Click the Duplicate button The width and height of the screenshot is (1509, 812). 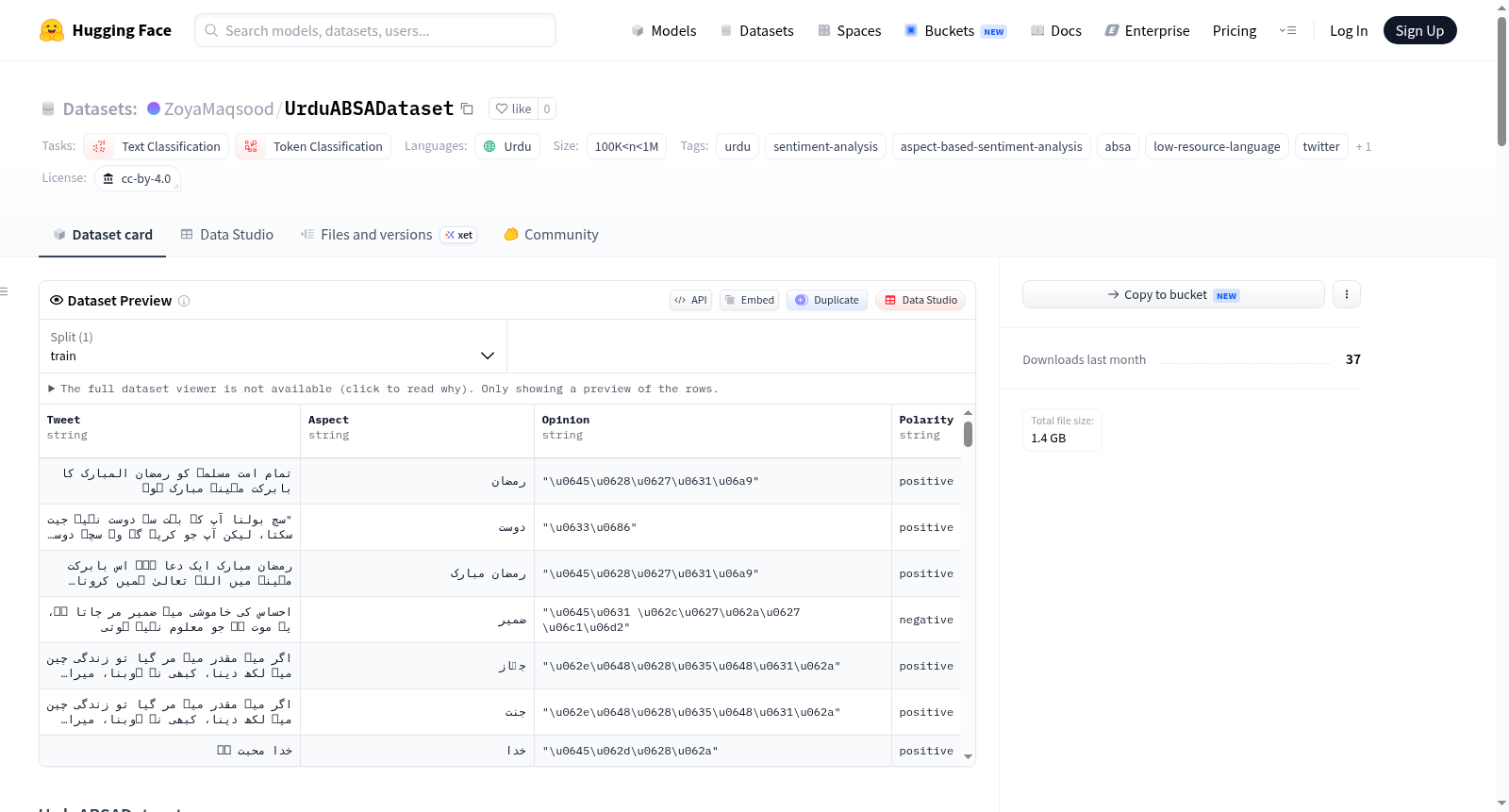pos(827,300)
